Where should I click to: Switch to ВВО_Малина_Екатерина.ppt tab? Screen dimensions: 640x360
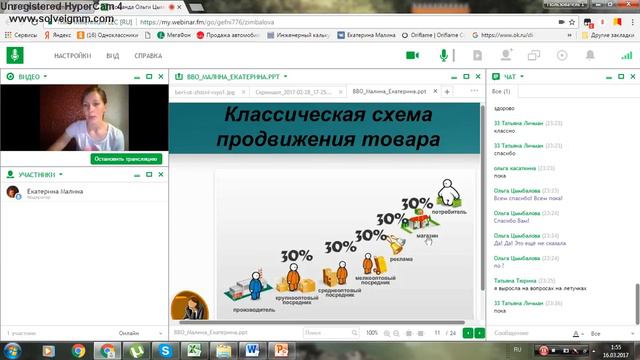click(389, 91)
